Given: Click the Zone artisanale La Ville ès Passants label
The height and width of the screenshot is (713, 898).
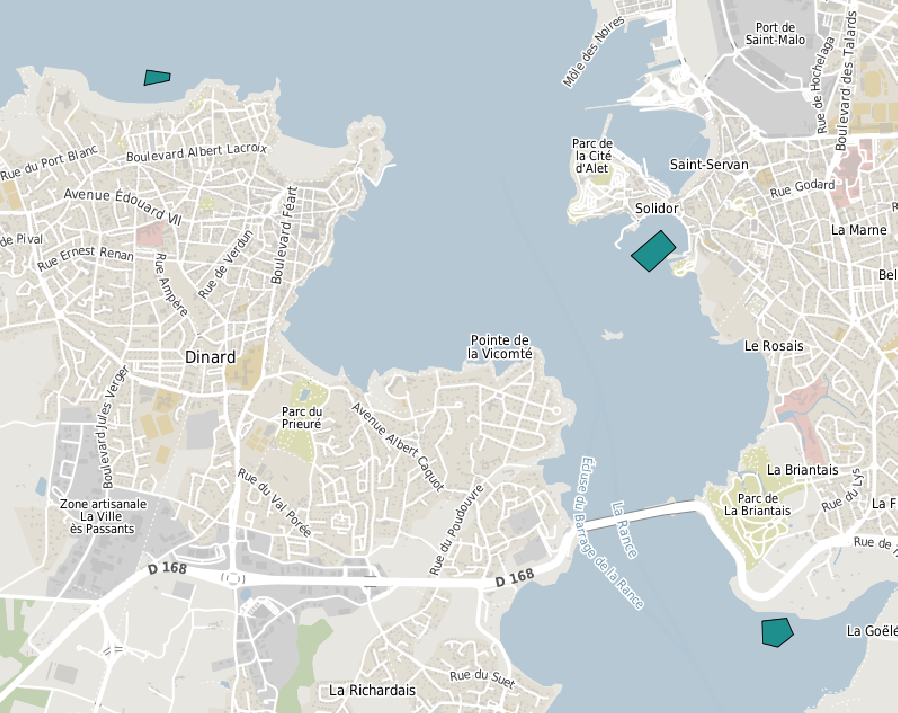Looking at the screenshot, I should coord(103,516).
